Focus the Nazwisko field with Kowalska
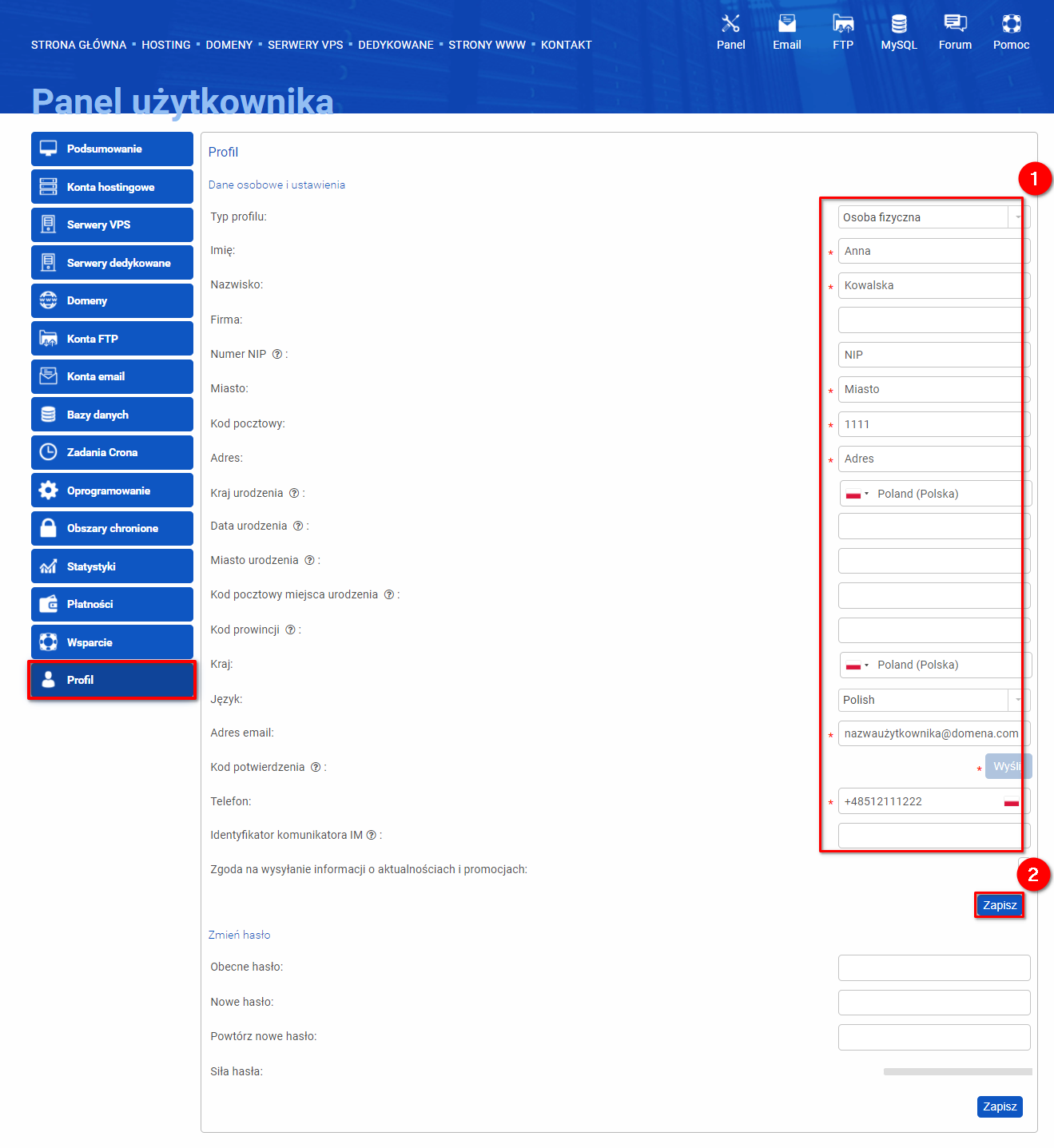The image size is (1054, 1148). [934, 285]
